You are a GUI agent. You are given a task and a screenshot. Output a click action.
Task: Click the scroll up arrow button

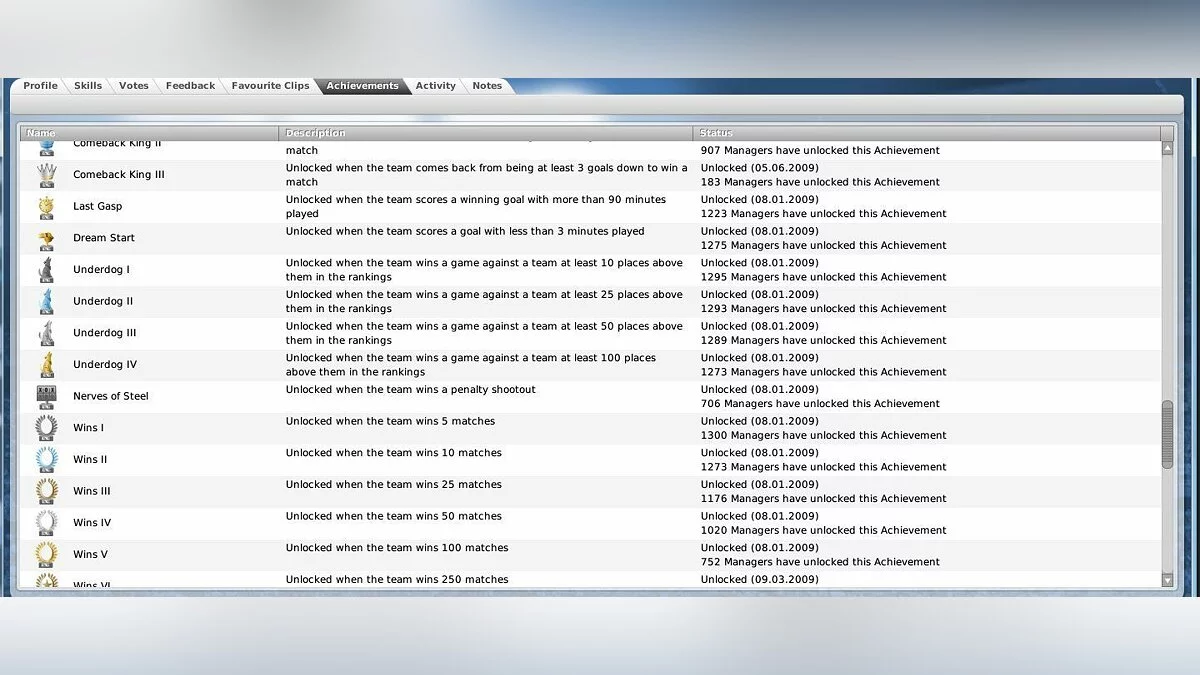1167,148
